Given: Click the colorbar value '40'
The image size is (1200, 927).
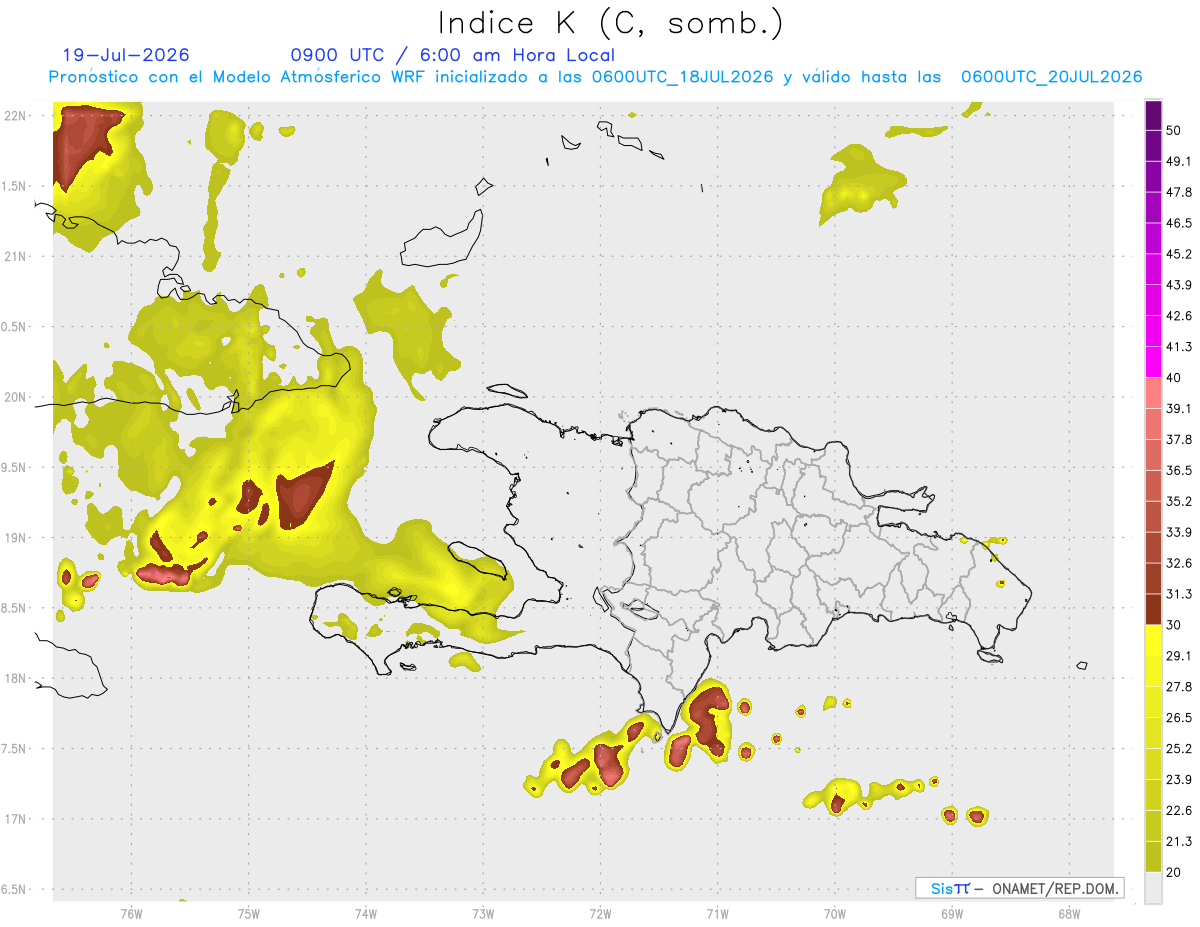Looking at the screenshot, I should click(1174, 378).
